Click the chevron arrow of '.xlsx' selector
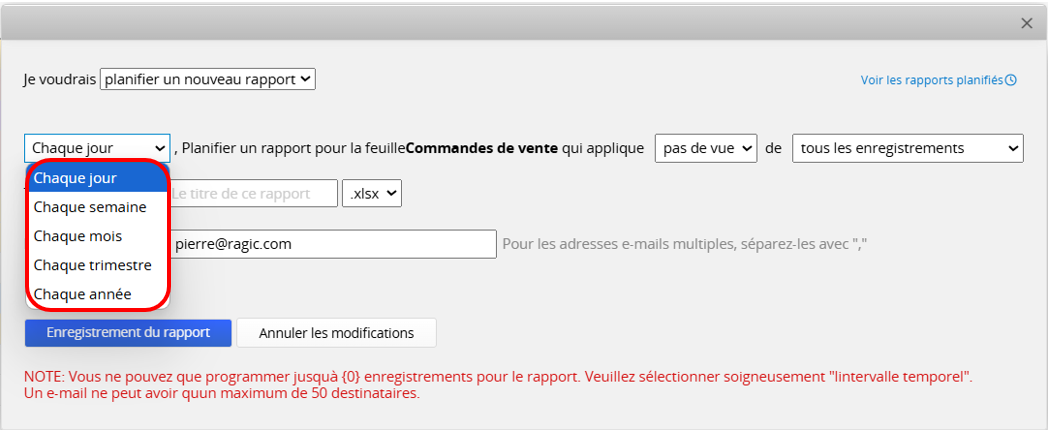1048x430 pixels. 392,194
